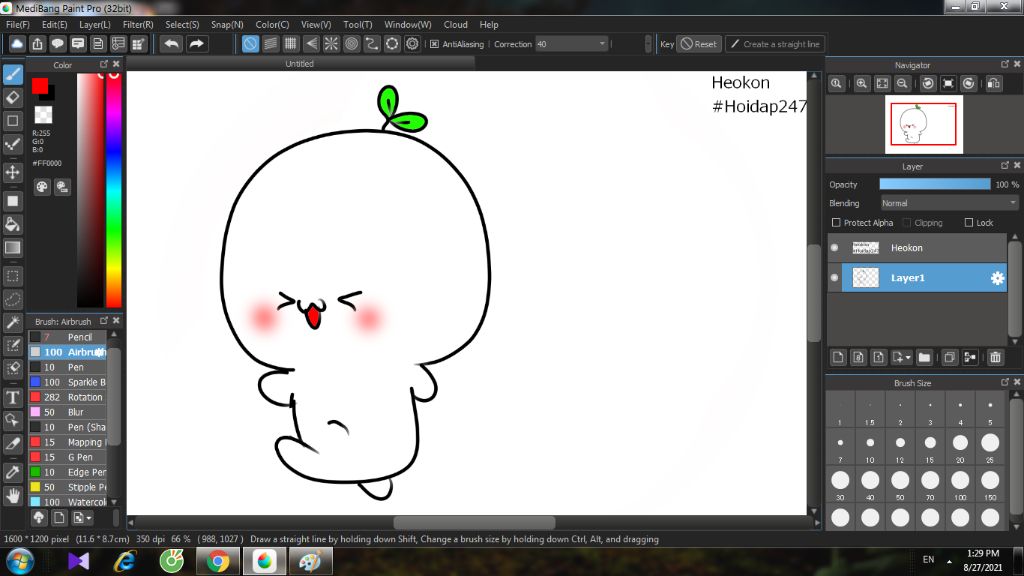1024x576 pixels.
Task: Open the Snap menu
Action: [227, 24]
